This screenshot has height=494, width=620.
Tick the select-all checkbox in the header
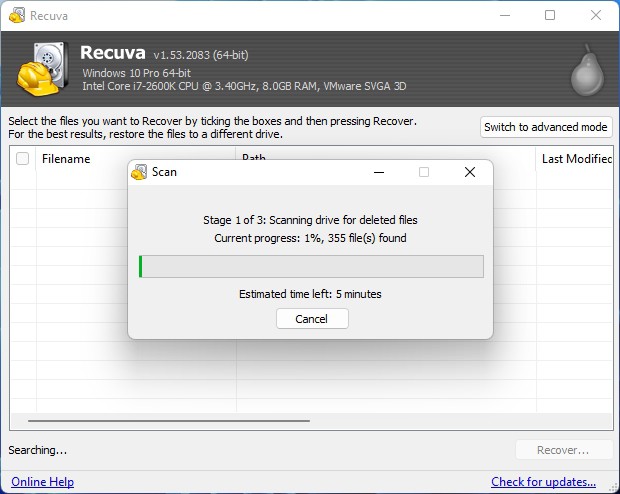(23, 159)
